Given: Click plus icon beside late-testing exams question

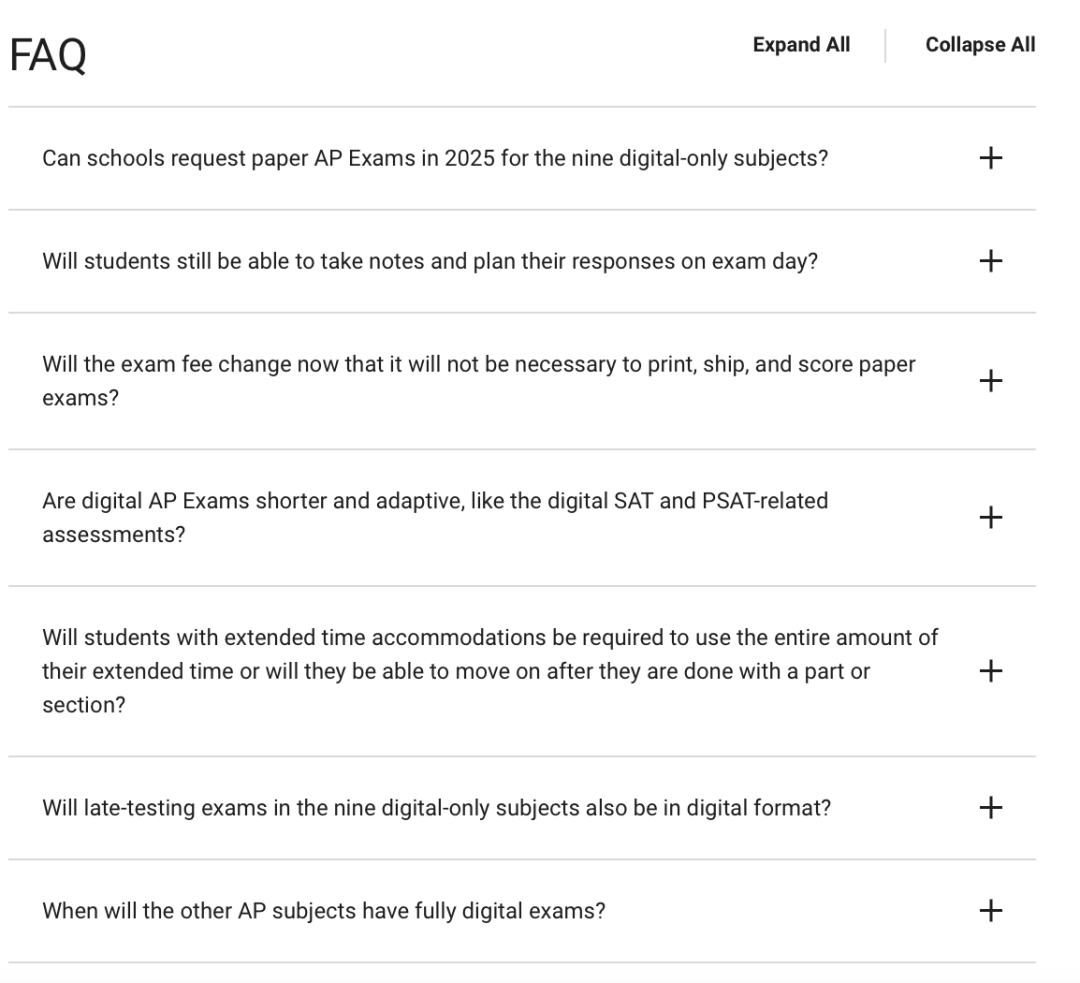Looking at the screenshot, I should (x=990, y=808).
